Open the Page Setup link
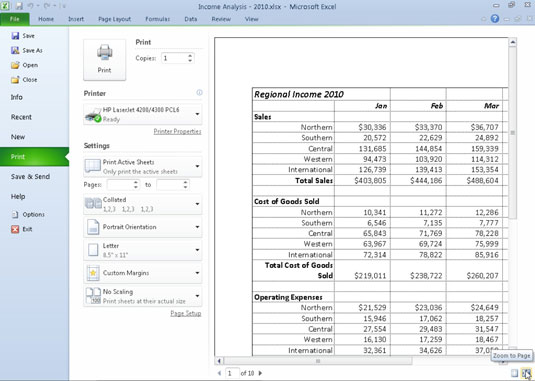 pyautogui.click(x=186, y=313)
